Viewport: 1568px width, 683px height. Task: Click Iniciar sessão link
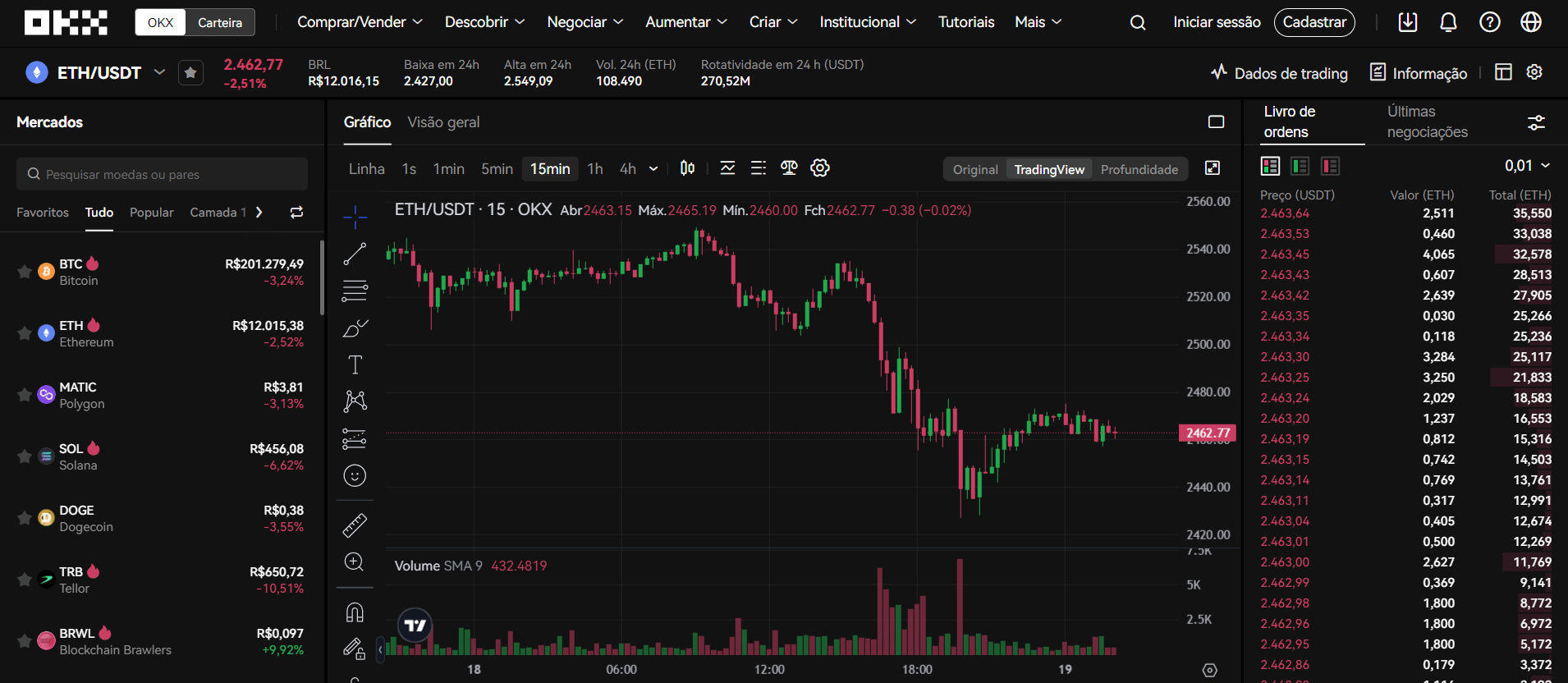1217,22
